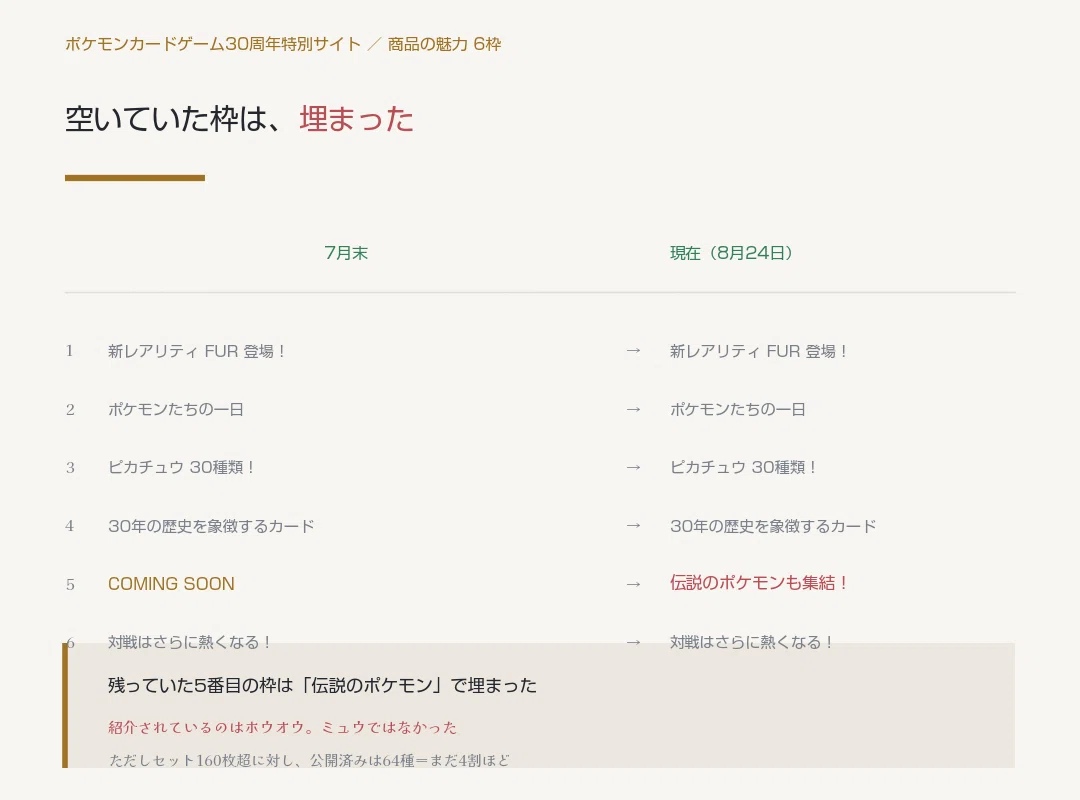Screen dimensions: 1080x800
Task: Select the 7月末 column header
Action: tap(346, 253)
